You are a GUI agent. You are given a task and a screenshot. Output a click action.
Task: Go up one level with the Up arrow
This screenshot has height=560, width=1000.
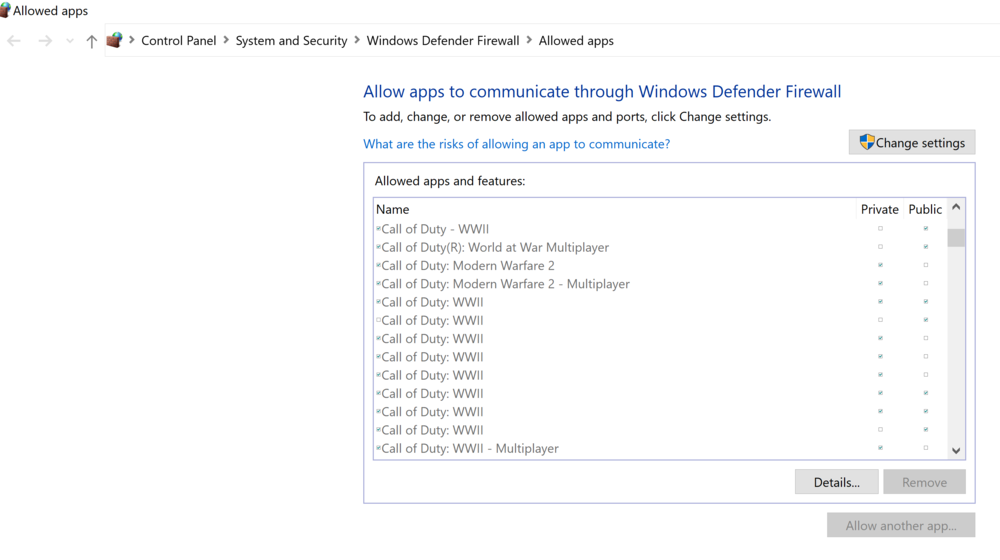click(x=92, y=41)
